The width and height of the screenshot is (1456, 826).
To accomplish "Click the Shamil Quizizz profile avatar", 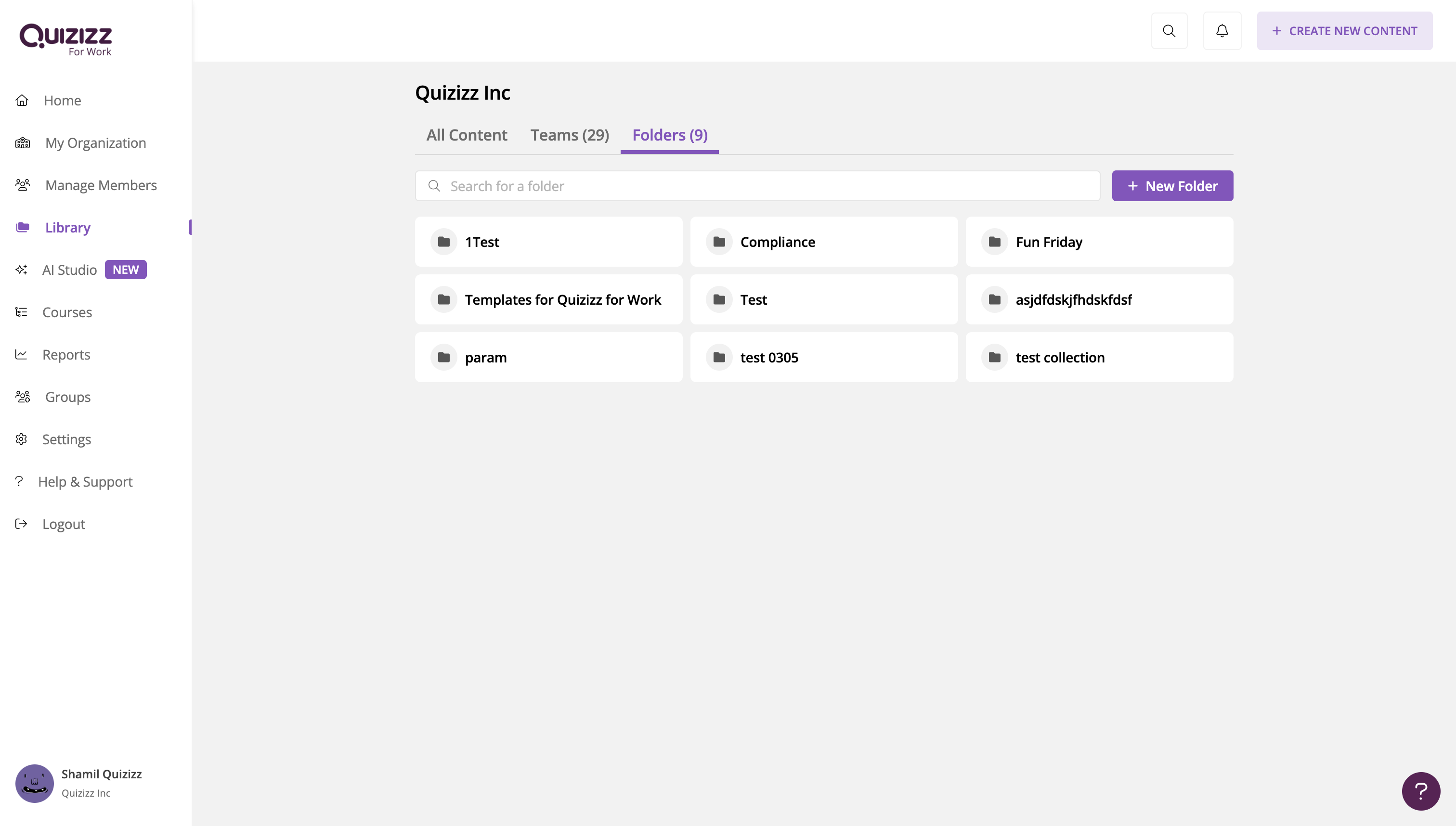I will coord(35,783).
